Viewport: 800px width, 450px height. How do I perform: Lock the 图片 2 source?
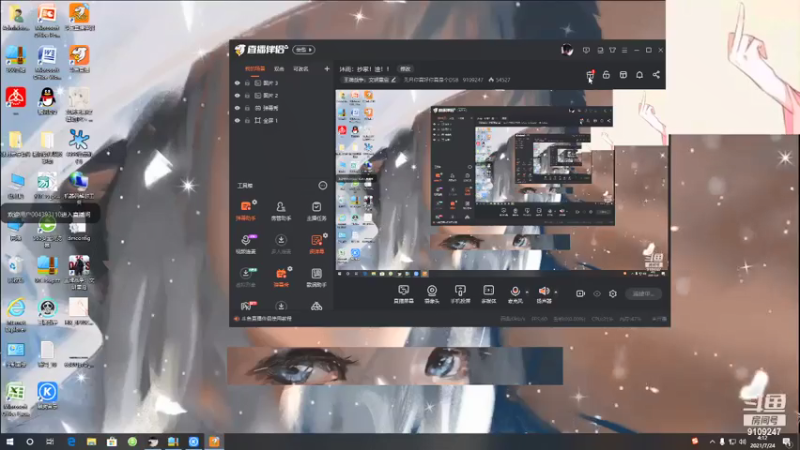point(247,95)
